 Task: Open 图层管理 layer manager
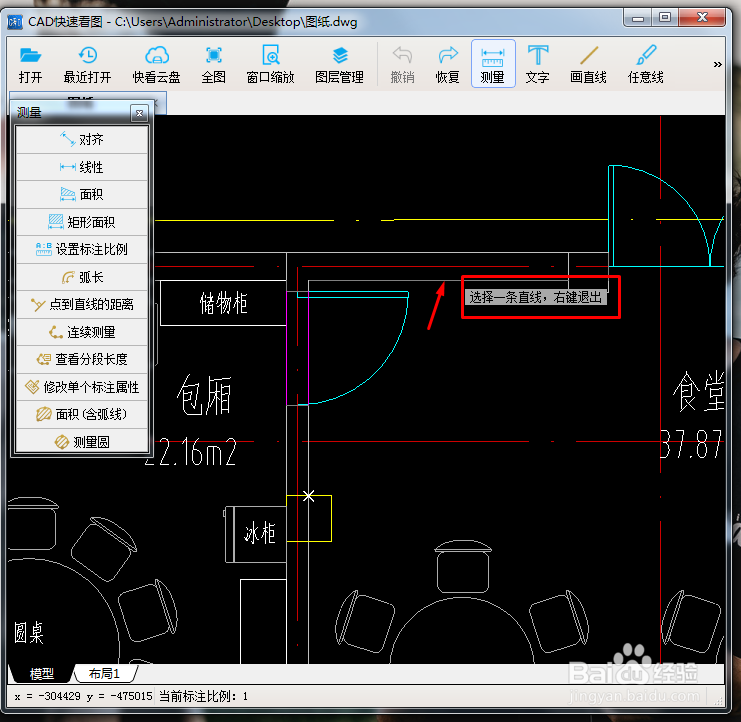point(339,65)
